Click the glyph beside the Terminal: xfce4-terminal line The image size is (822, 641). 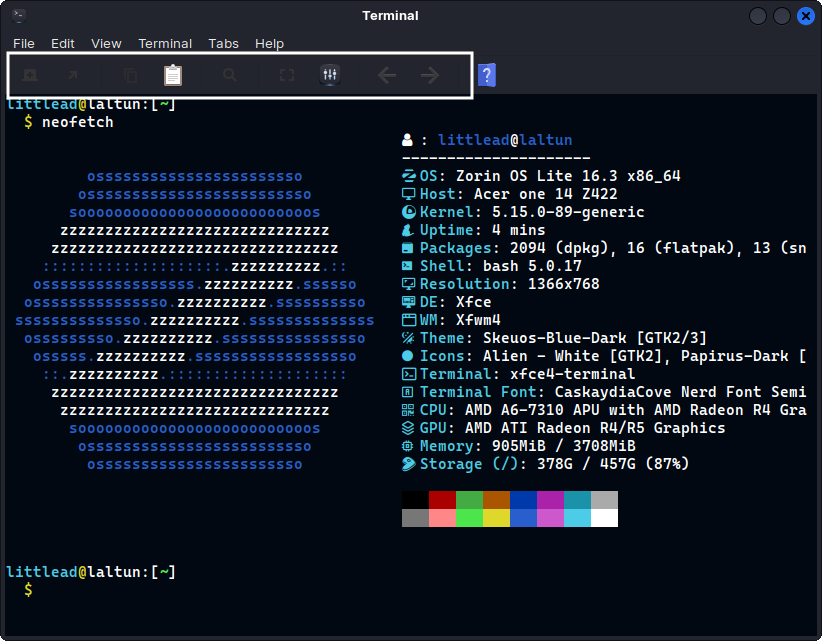coord(408,374)
